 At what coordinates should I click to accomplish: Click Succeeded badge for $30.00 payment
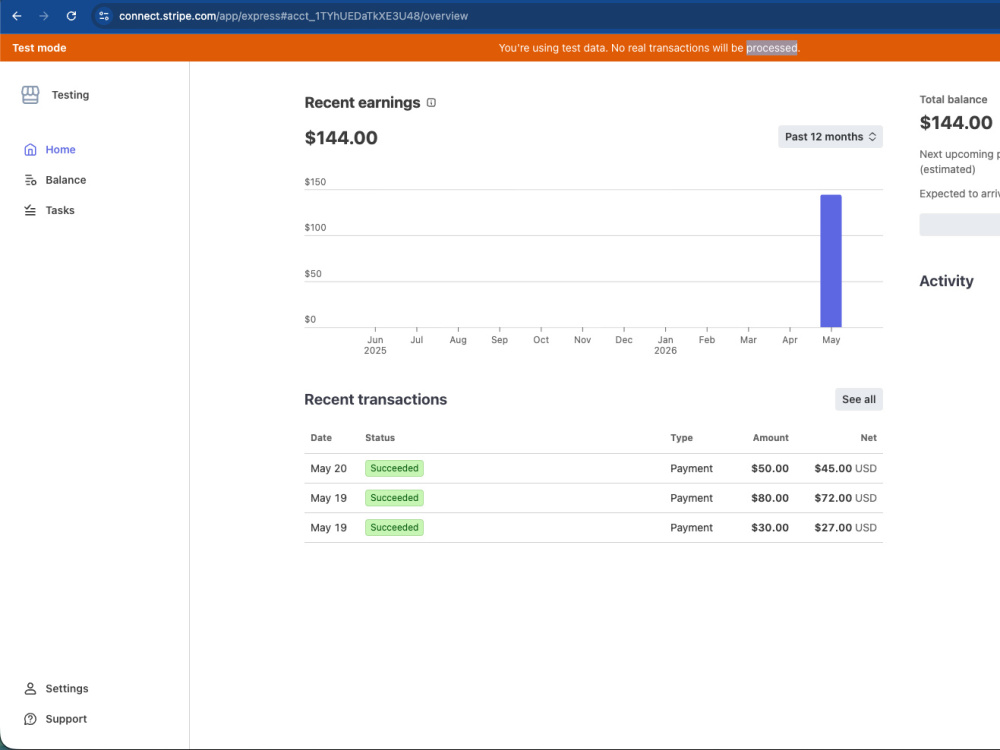(x=394, y=528)
